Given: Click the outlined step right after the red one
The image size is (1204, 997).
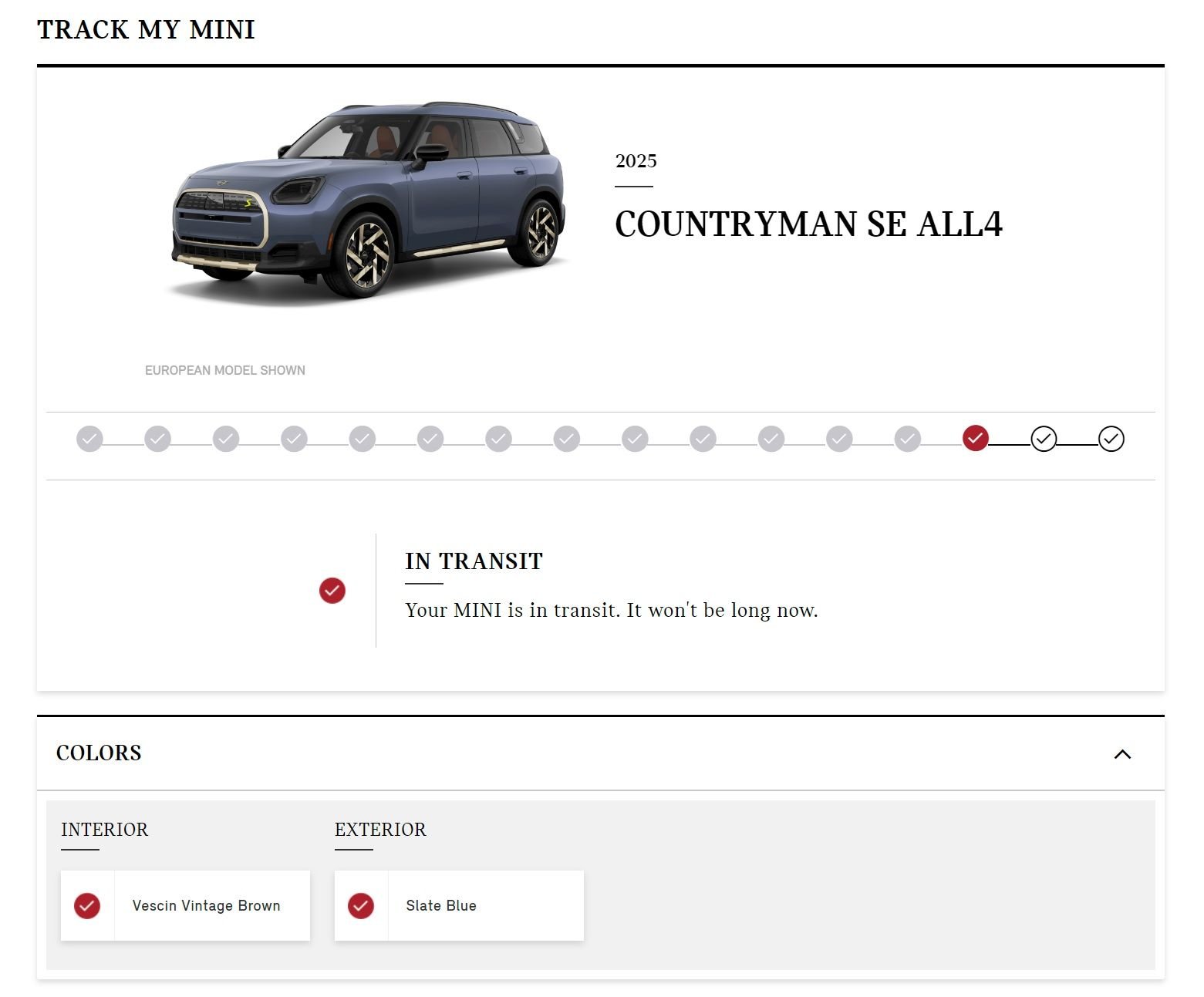Looking at the screenshot, I should (1043, 439).
